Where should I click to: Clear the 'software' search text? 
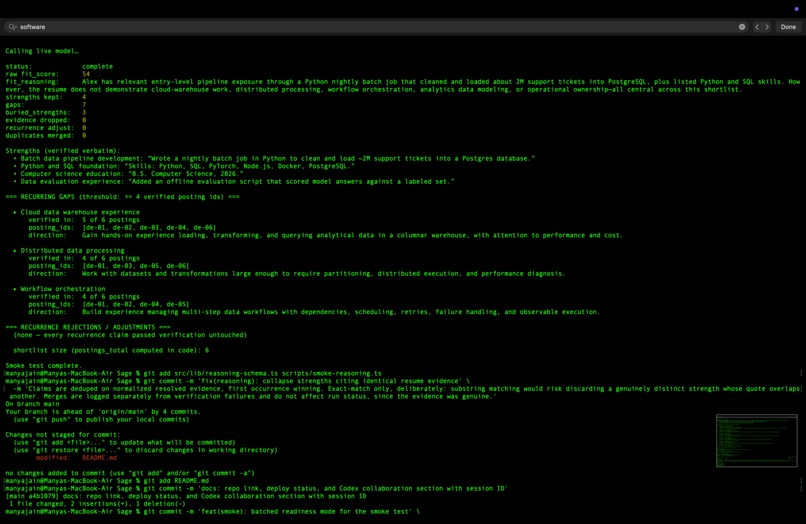742,27
